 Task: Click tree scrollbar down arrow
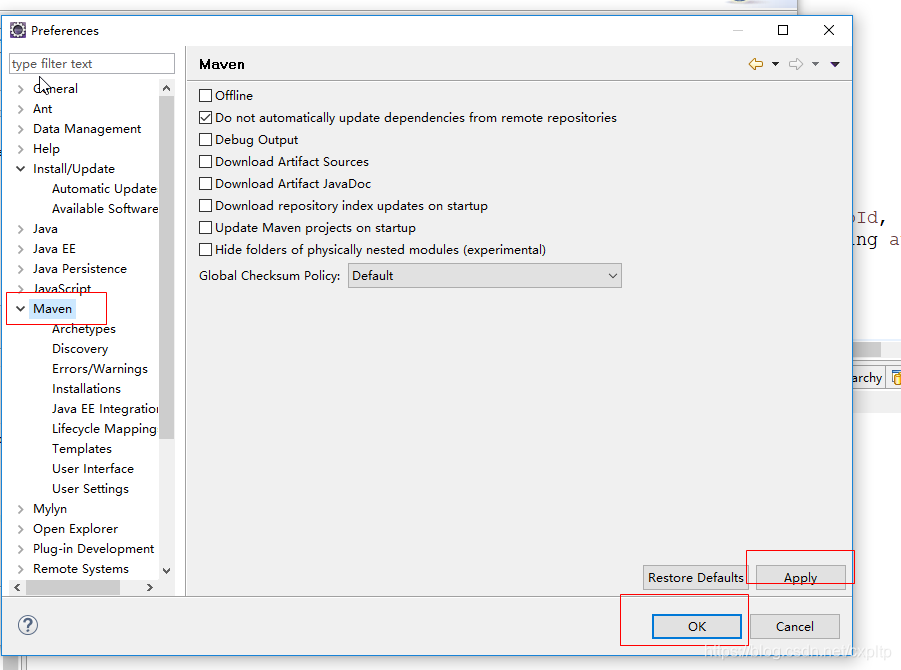(167, 571)
